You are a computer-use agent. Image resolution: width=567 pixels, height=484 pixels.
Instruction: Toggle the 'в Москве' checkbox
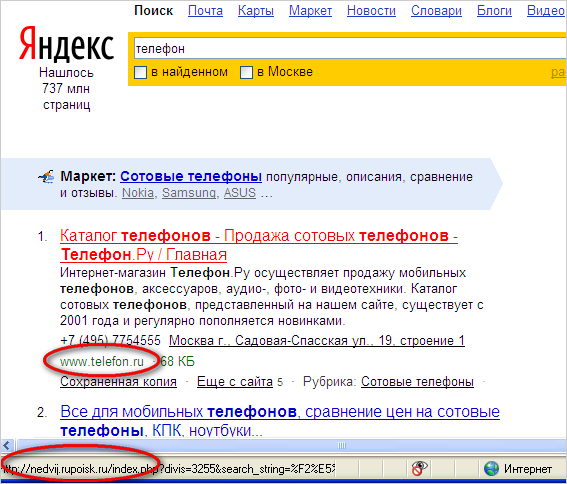click(246, 72)
